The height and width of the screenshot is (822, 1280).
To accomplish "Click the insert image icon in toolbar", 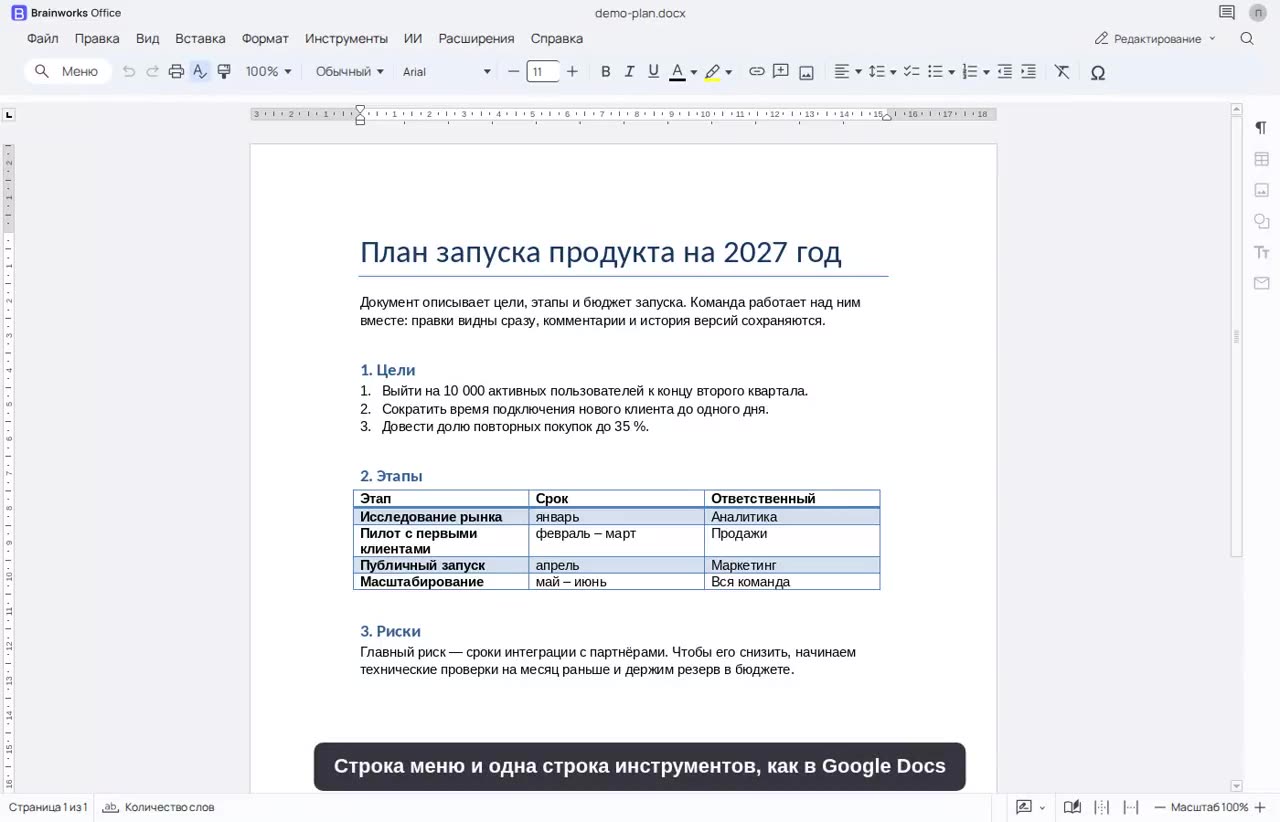I will (x=806, y=72).
